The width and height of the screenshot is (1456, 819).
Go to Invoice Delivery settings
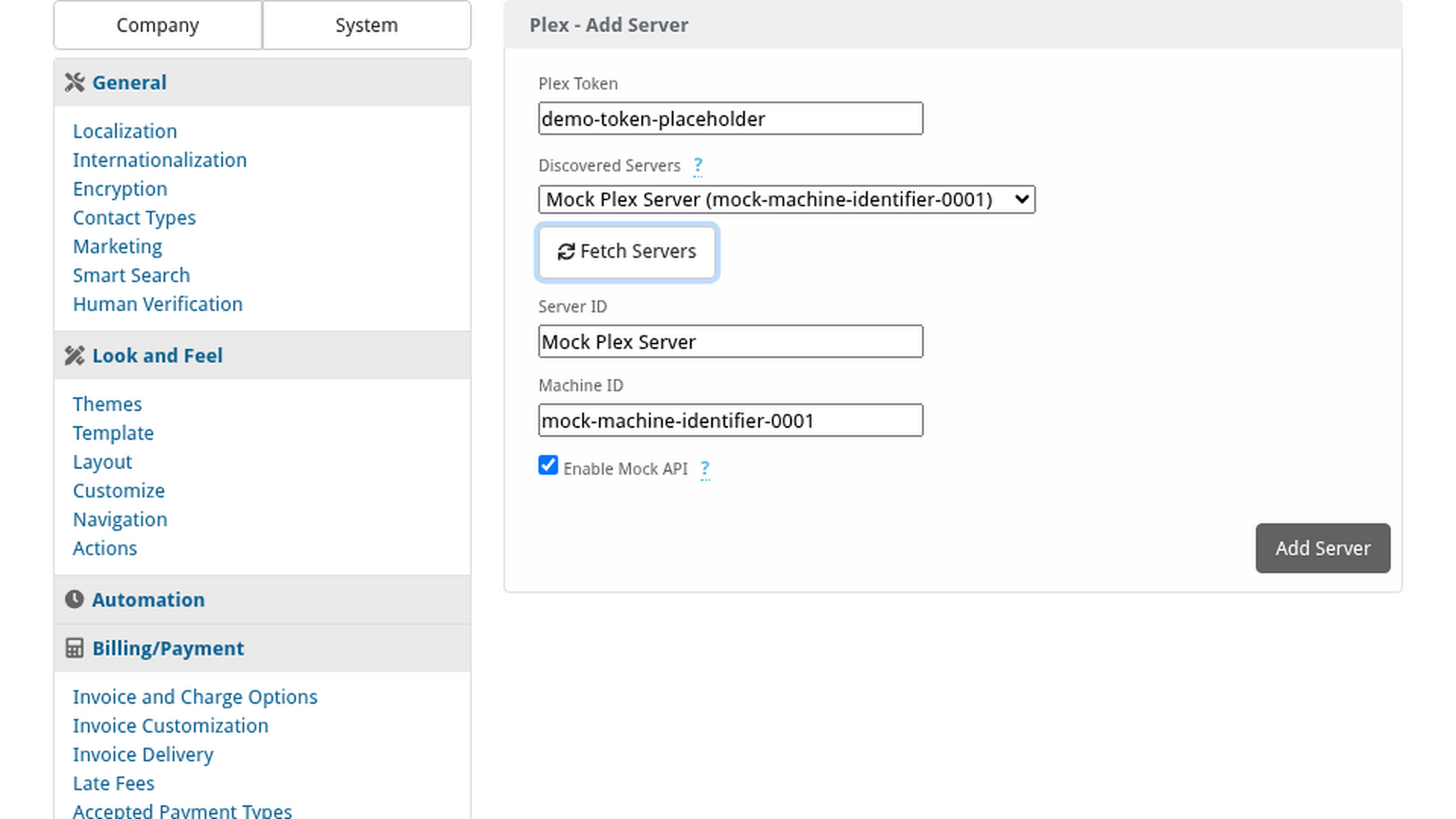pyautogui.click(x=143, y=755)
